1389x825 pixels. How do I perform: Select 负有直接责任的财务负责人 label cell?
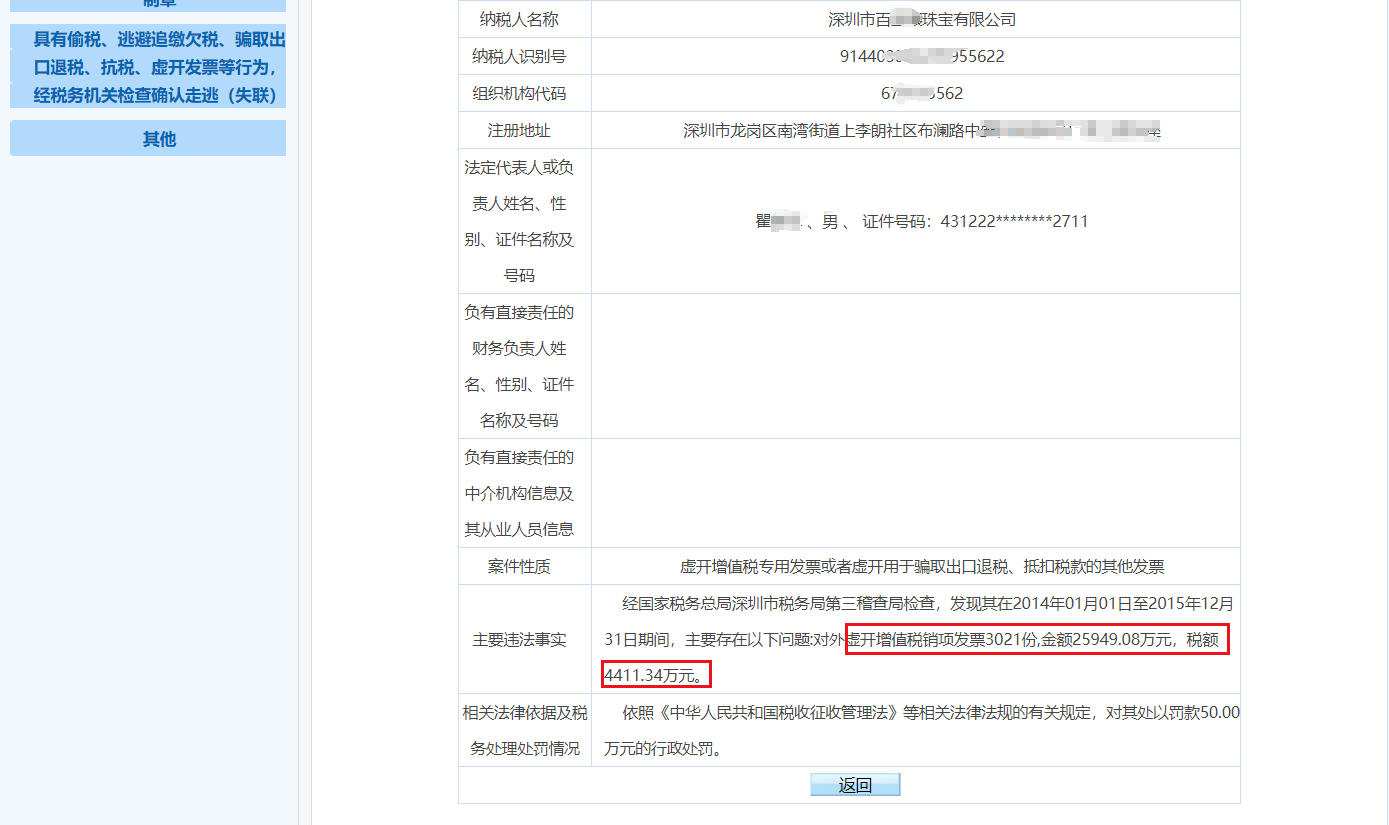click(525, 366)
